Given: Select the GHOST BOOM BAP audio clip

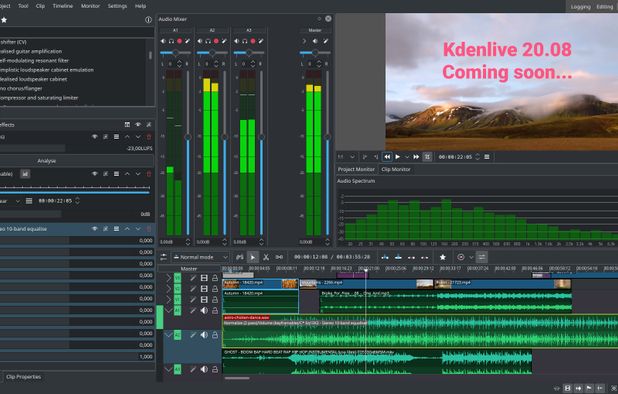Looking at the screenshot, I should tap(377, 361).
